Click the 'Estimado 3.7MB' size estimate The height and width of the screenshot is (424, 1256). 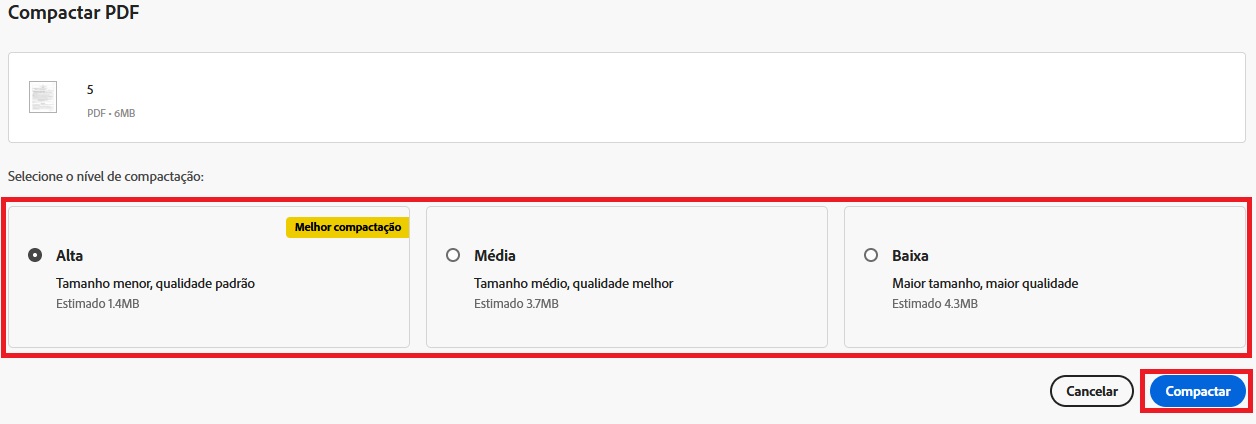point(516,303)
